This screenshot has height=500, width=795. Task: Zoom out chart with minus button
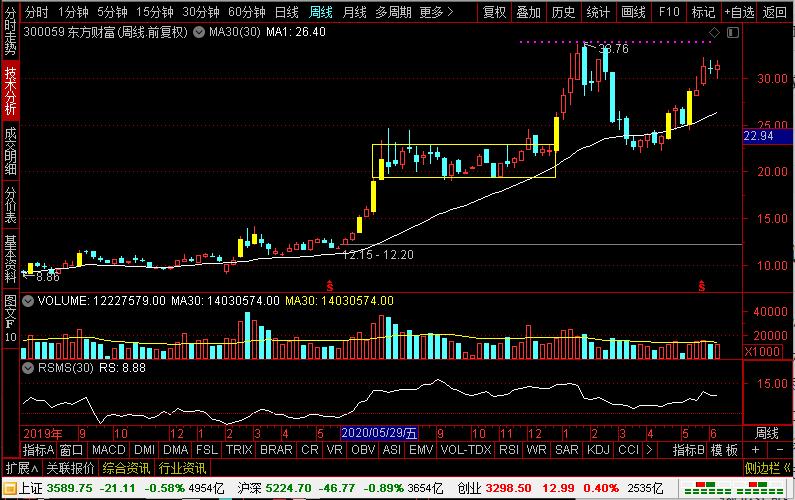coord(780,450)
